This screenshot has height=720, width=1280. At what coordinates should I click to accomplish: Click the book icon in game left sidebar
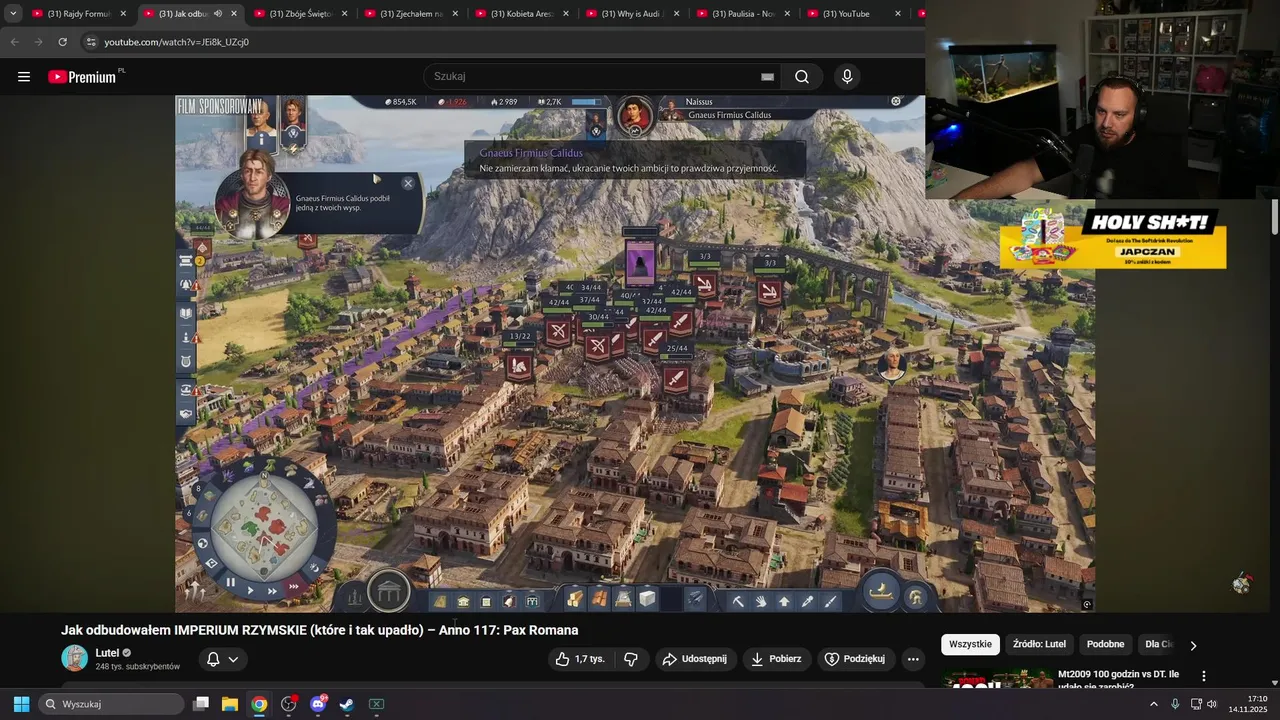point(186,313)
